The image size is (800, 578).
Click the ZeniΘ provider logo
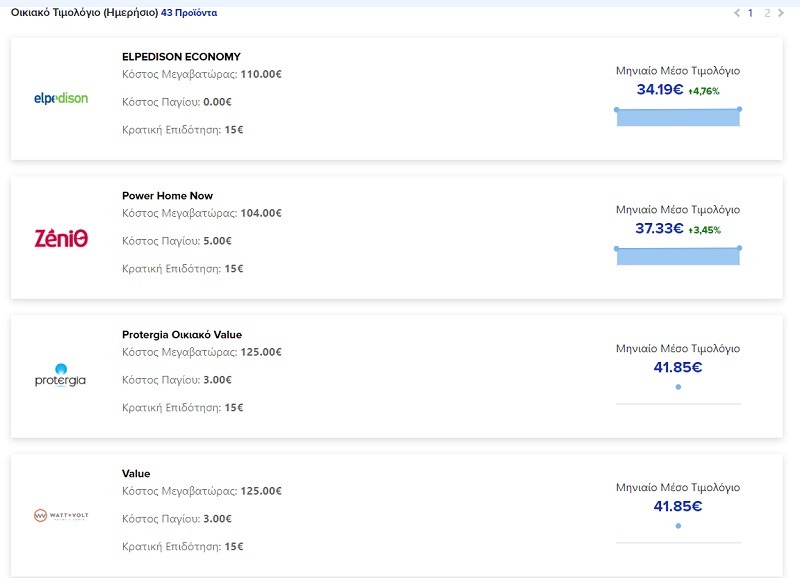click(61, 238)
